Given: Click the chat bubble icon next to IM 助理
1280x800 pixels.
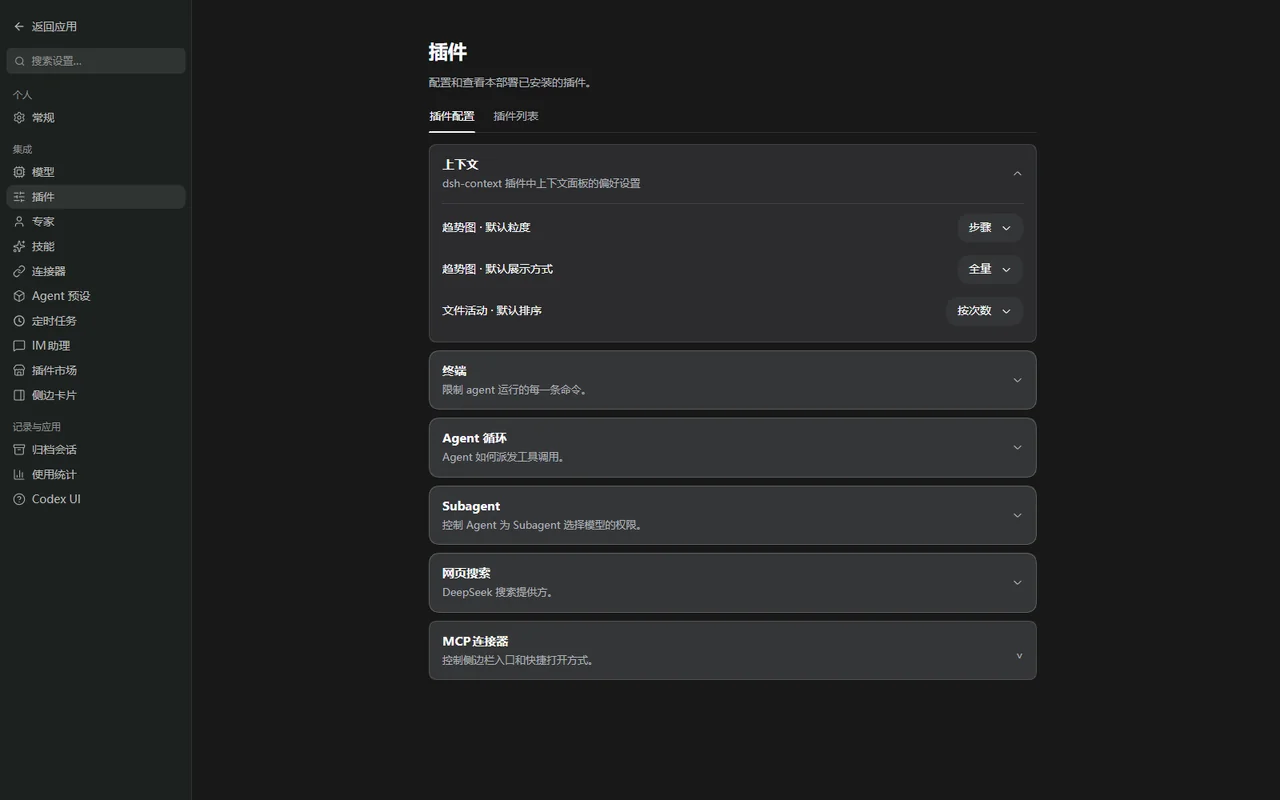Looking at the screenshot, I should coord(19,346).
